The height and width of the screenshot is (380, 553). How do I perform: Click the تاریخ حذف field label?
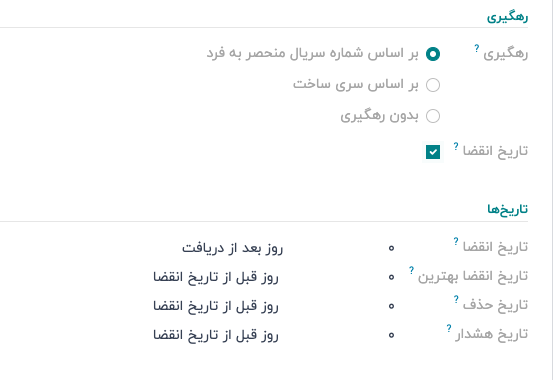[496, 305]
